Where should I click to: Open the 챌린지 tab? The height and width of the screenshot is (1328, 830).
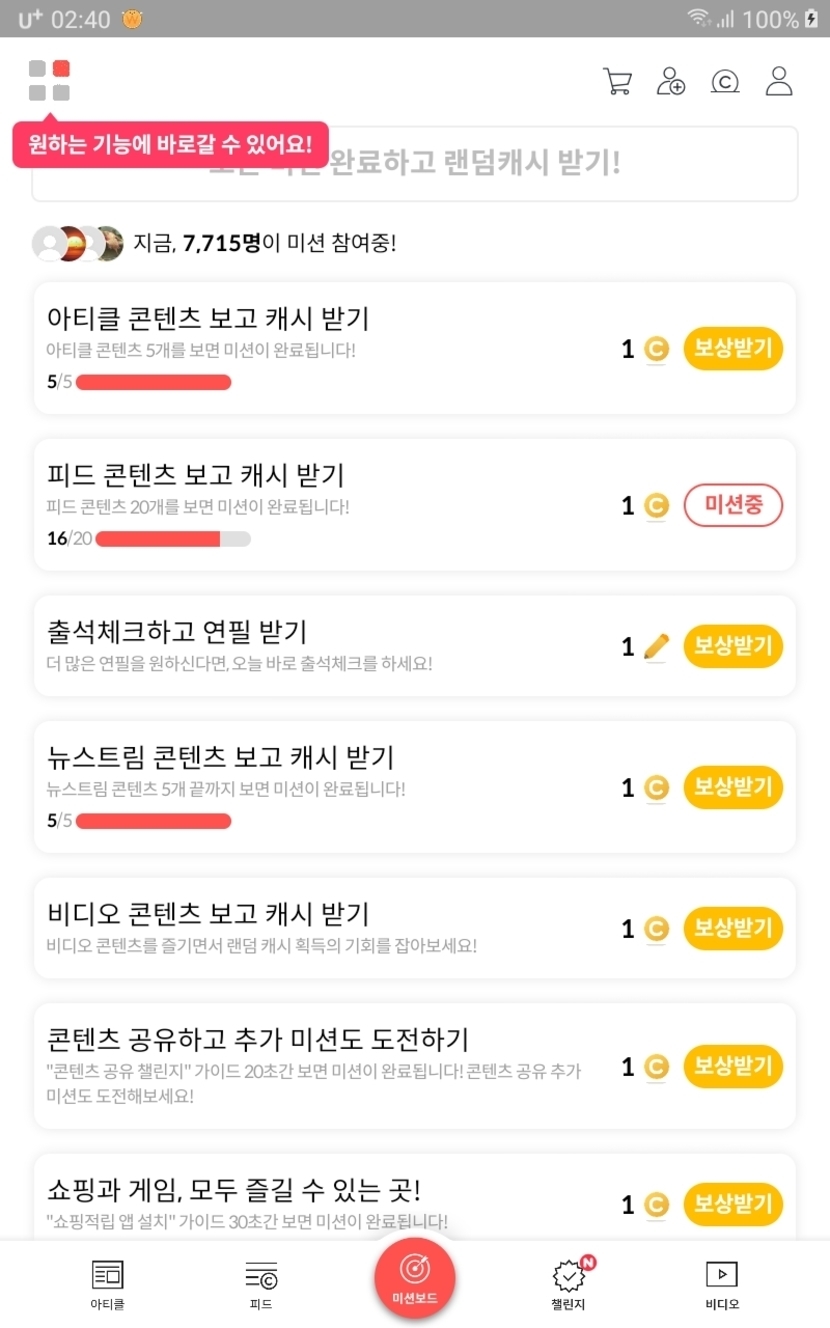pyautogui.click(x=569, y=1284)
